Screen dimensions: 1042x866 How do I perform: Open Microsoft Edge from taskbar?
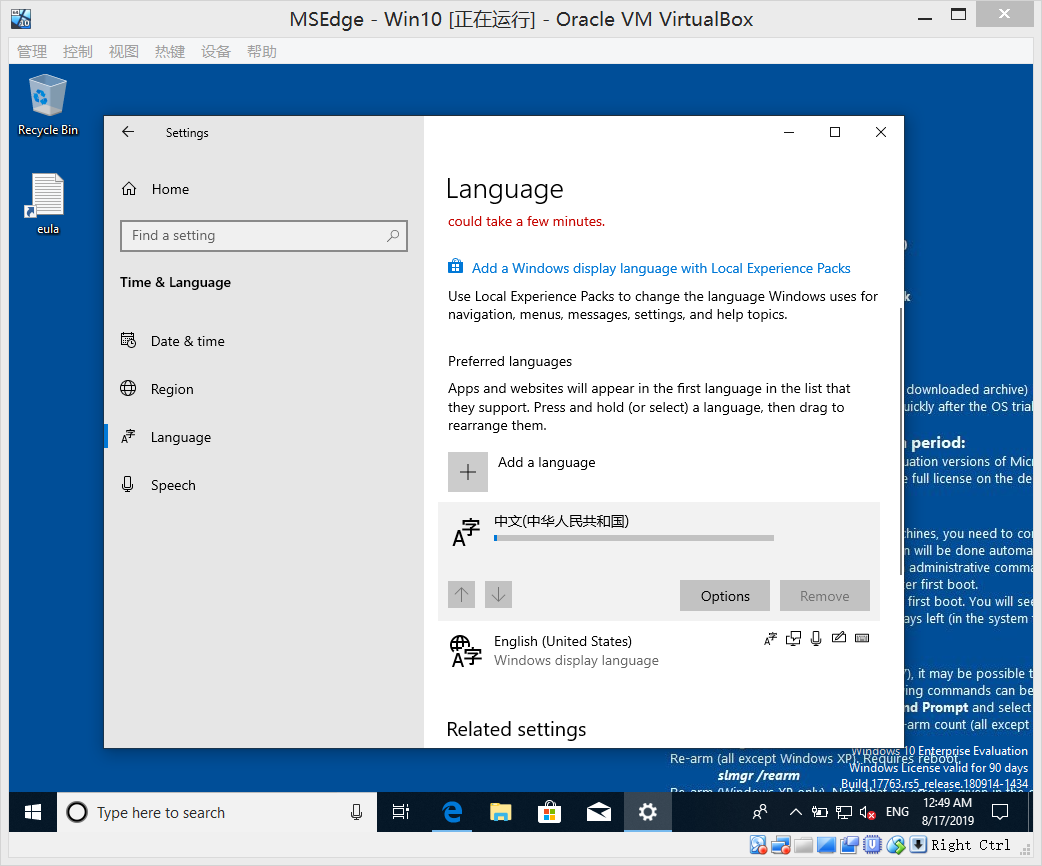(452, 812)
